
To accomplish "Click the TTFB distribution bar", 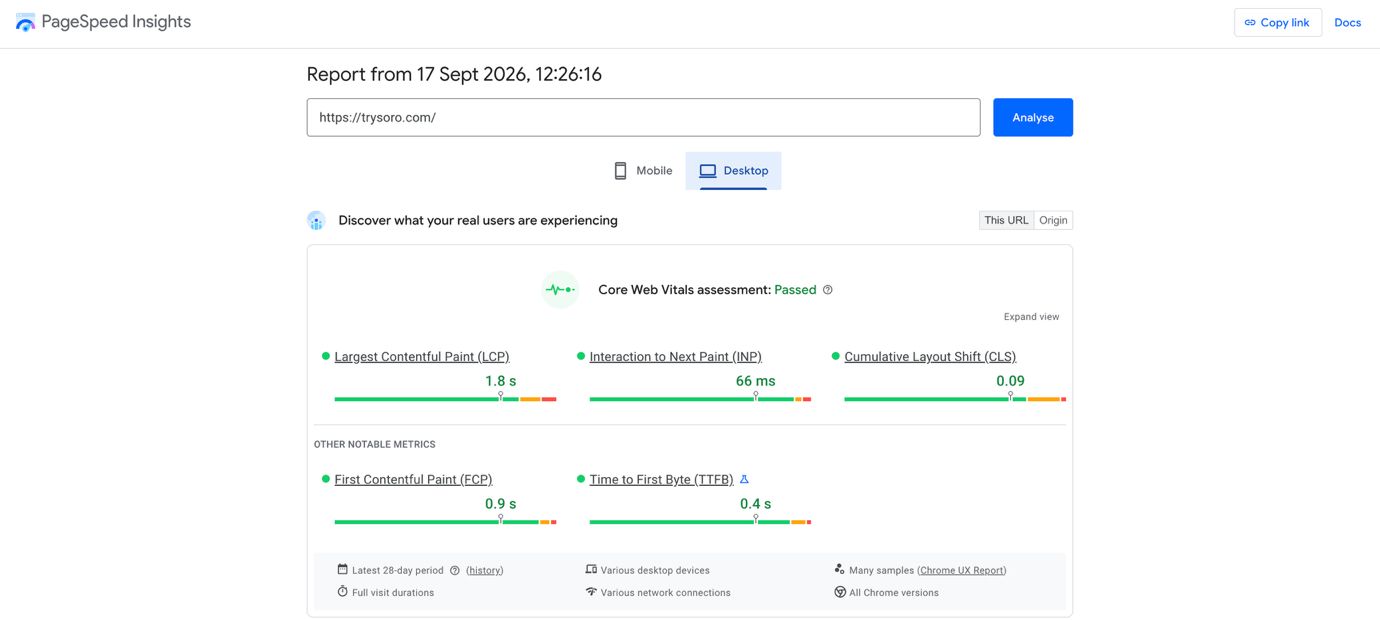I will point(700,522).
